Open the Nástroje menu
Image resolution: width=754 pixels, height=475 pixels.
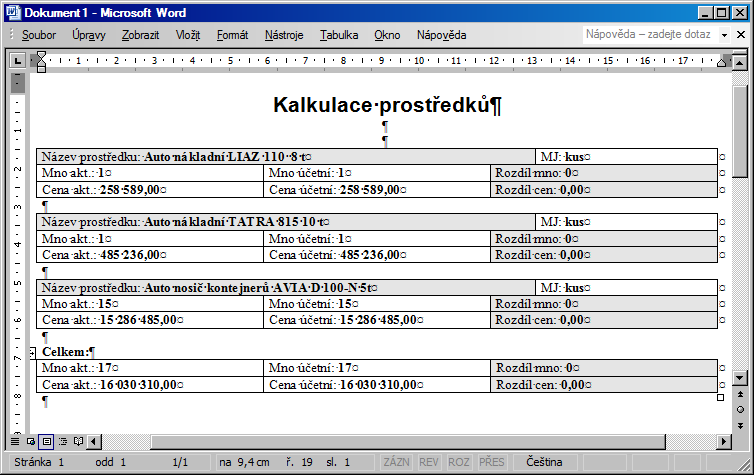click(x=284, y=35)
